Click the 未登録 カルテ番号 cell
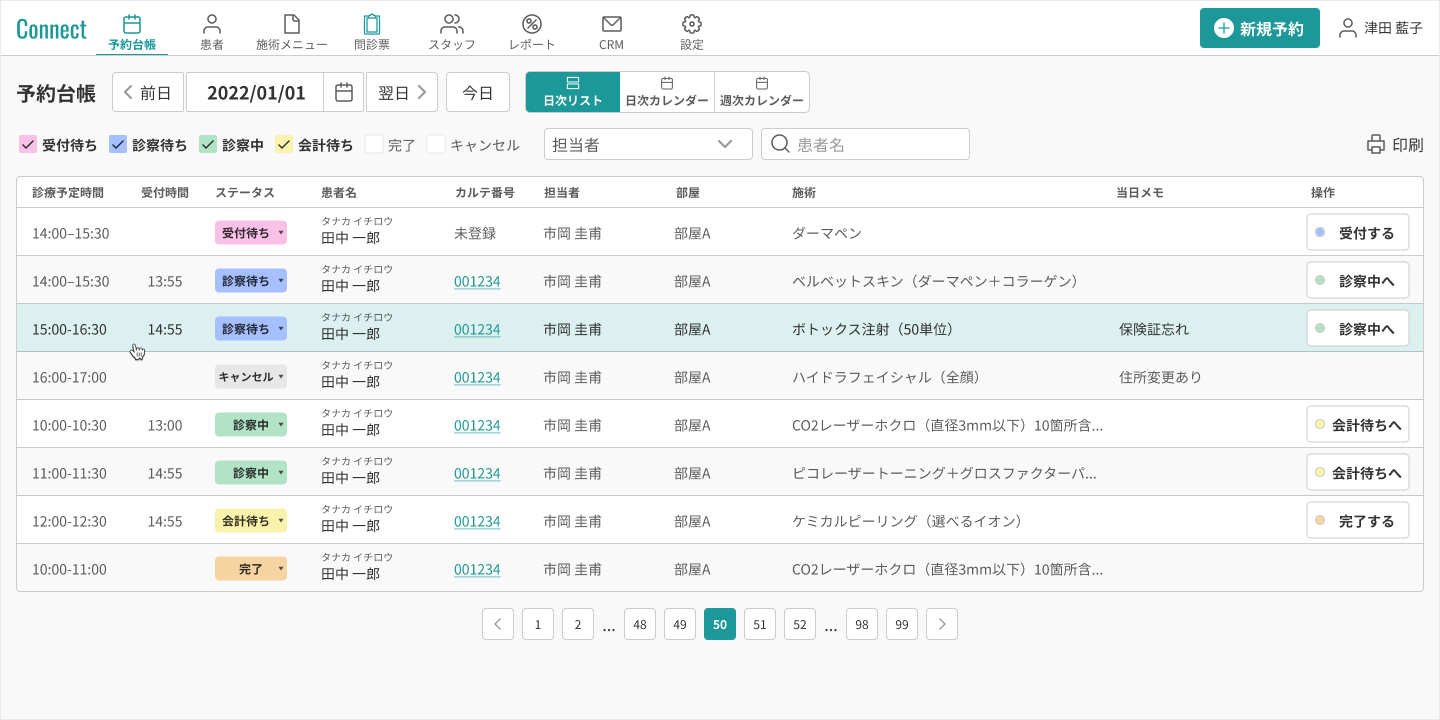 pyautogui.click(x=475, y=233)
